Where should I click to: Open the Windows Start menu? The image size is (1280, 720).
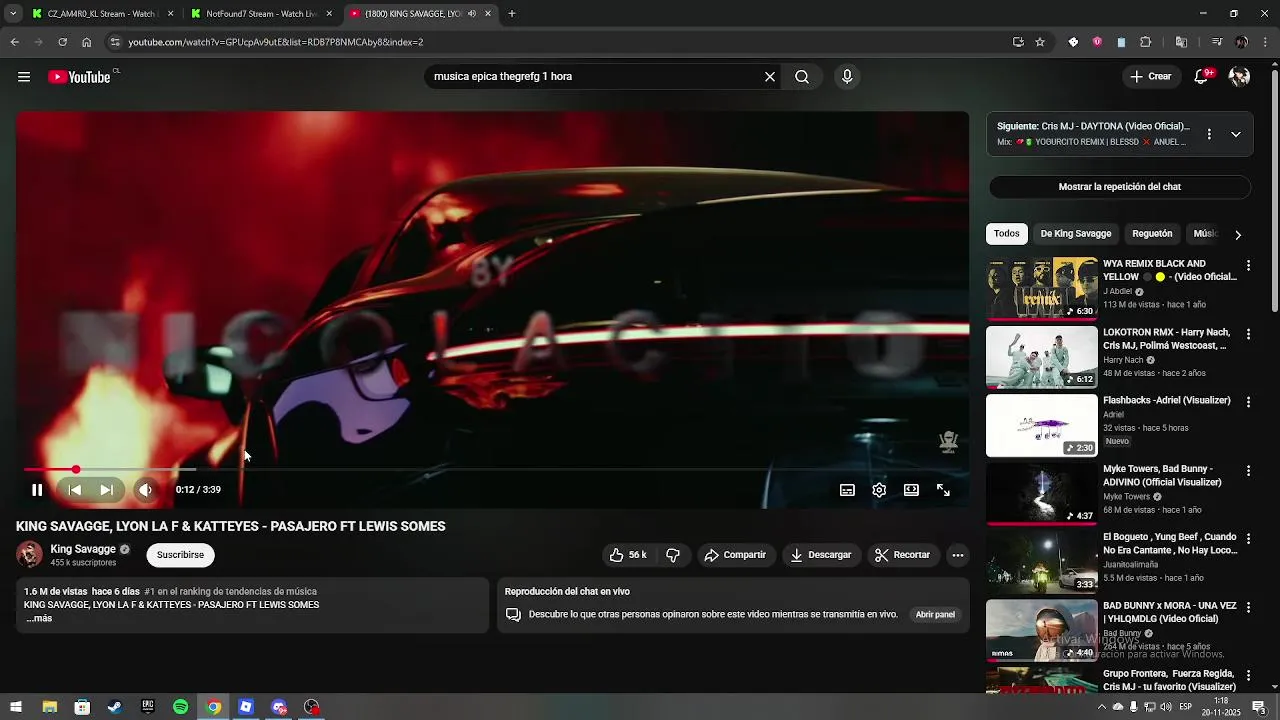tap(16, 707)
